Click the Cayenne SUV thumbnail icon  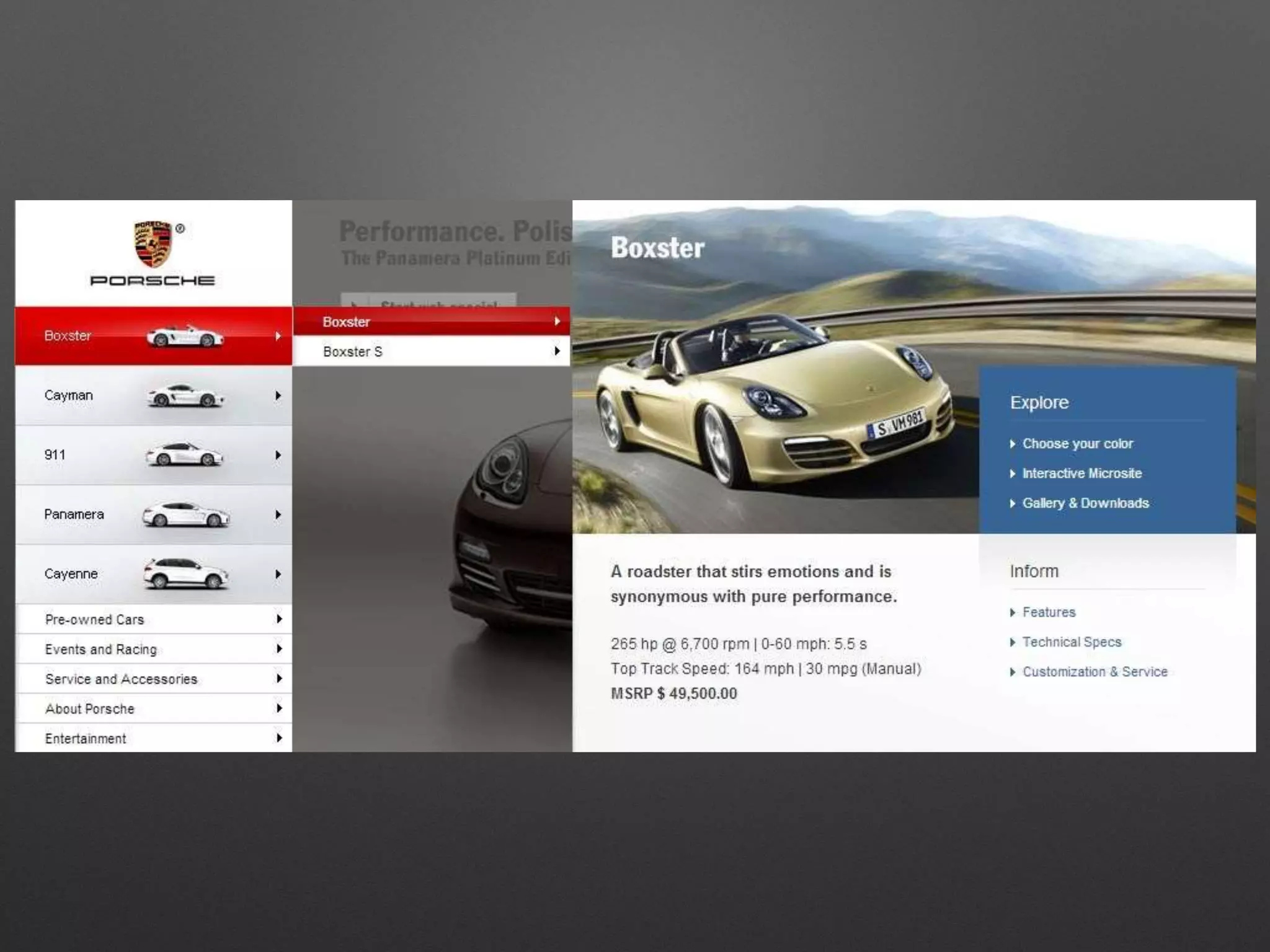pos(185,574)
